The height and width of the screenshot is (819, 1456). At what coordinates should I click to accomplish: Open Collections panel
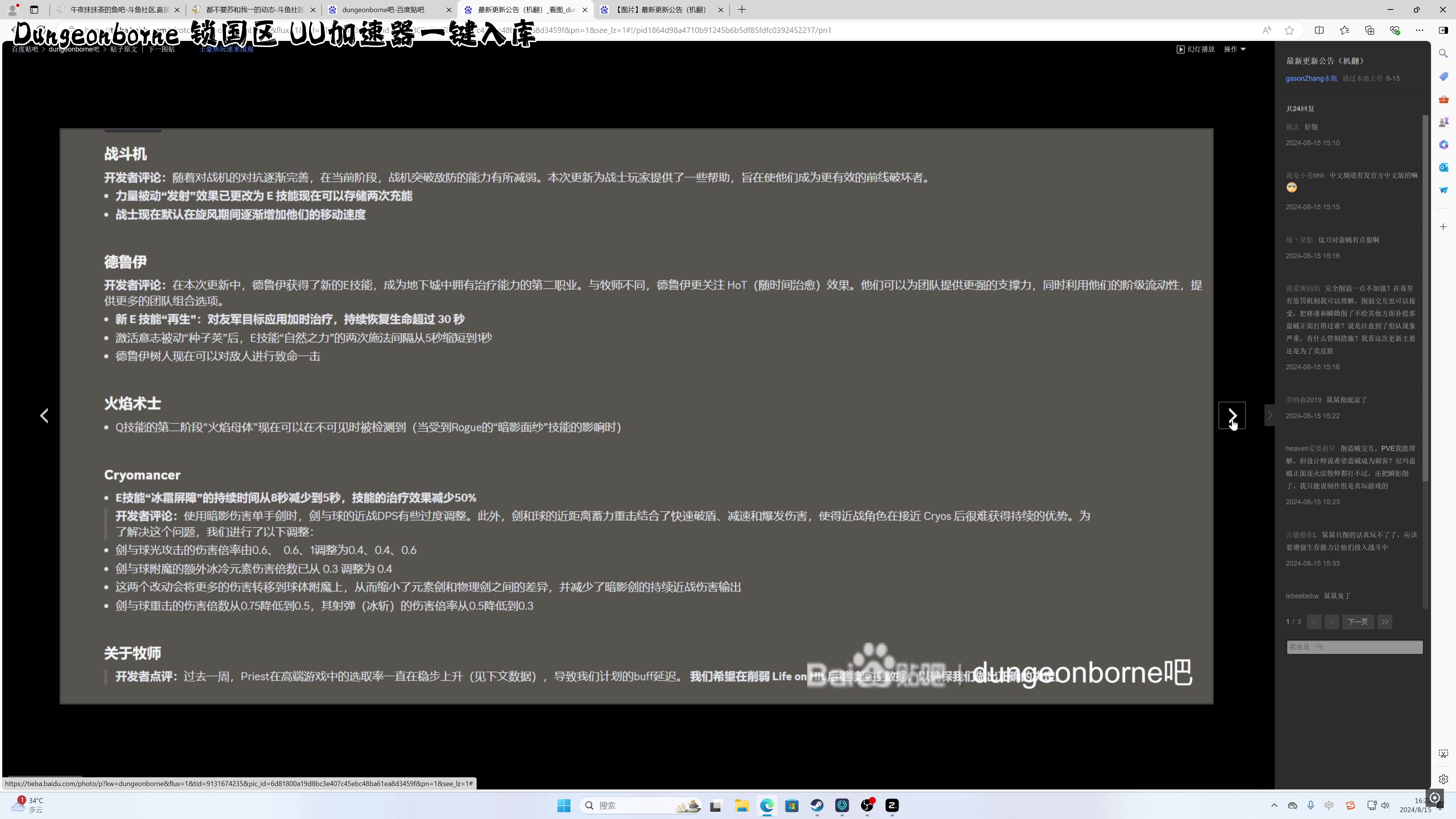[1369, 30]
